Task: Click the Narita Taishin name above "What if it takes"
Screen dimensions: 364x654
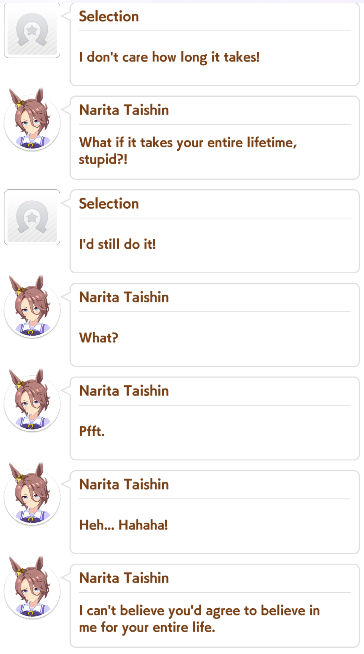Action: (124, 110)
